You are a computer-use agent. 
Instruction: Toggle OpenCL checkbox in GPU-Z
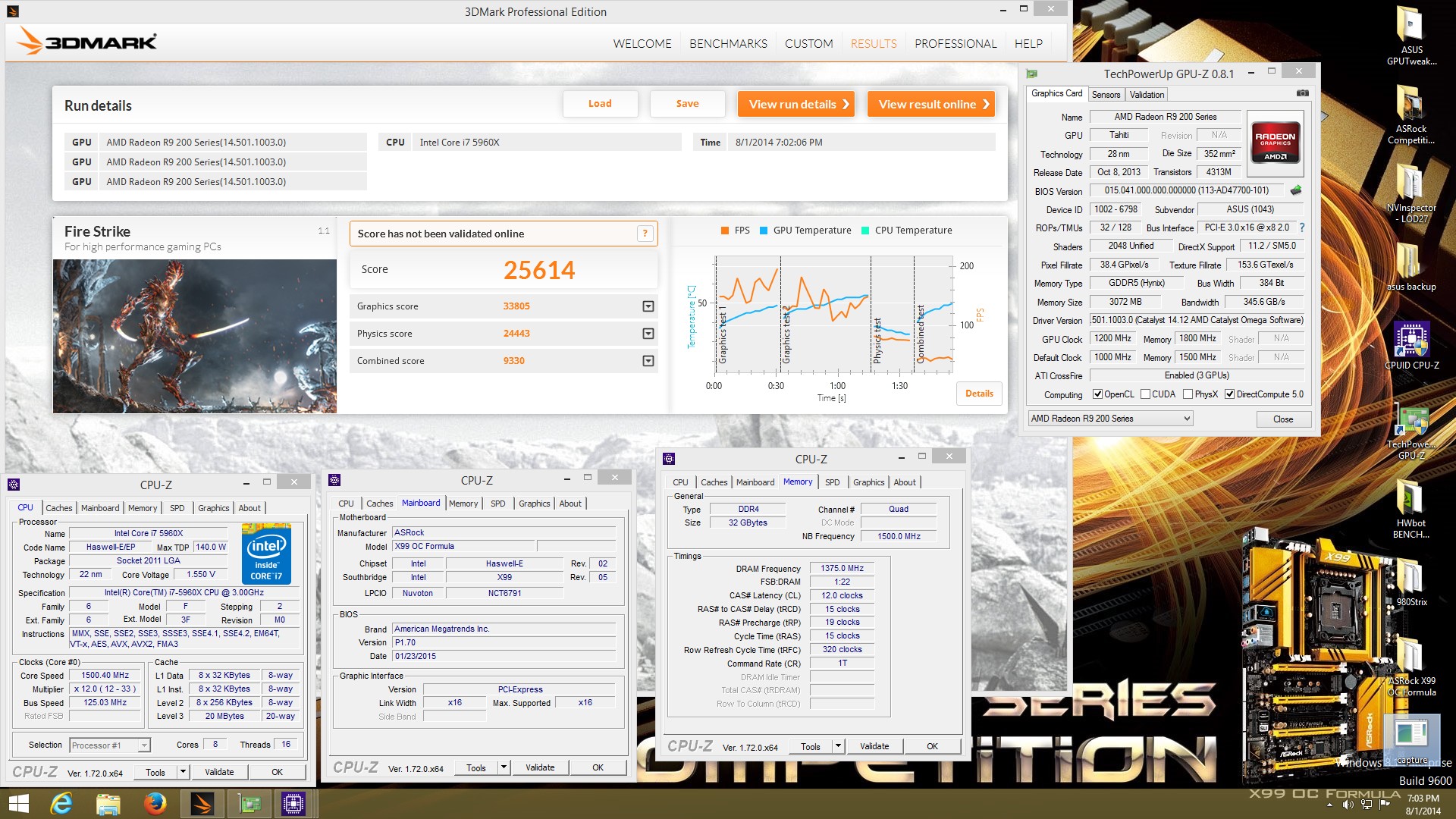tap(1097, 394)
